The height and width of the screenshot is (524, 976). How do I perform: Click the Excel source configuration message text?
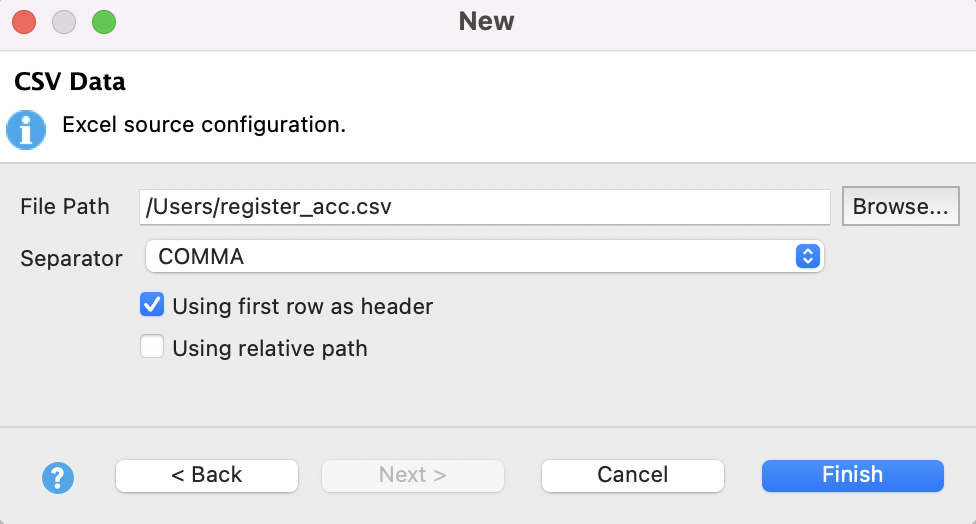pyautogui.click(x=204, y=125)
